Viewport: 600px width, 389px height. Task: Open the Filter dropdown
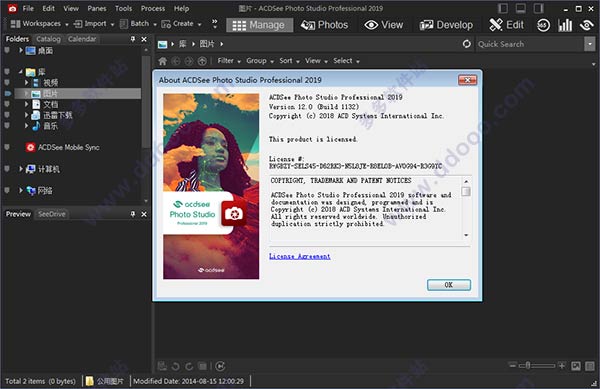(x=229, y=61)
